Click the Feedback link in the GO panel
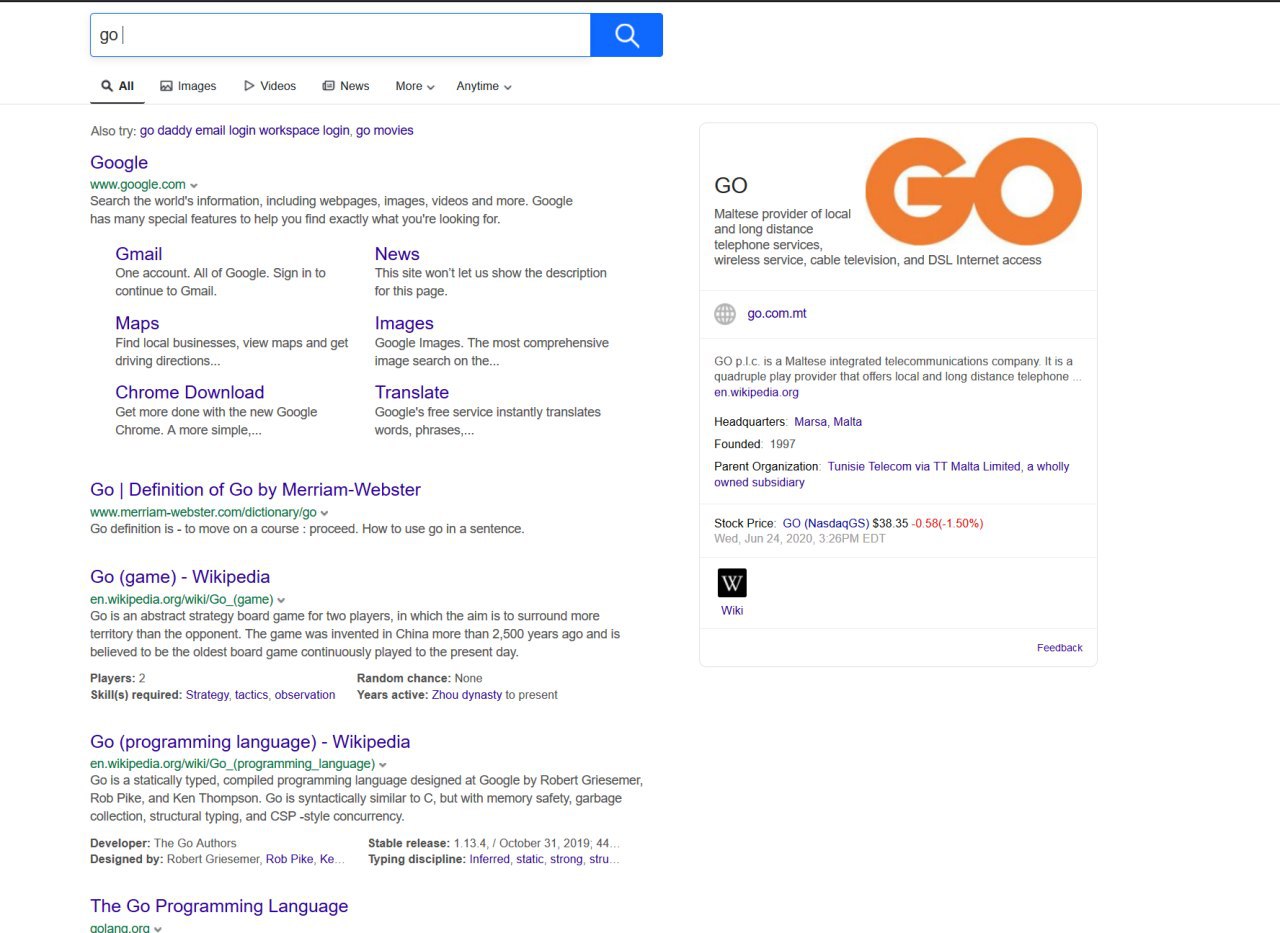 pyautogui.click(x=1060, y=648)
